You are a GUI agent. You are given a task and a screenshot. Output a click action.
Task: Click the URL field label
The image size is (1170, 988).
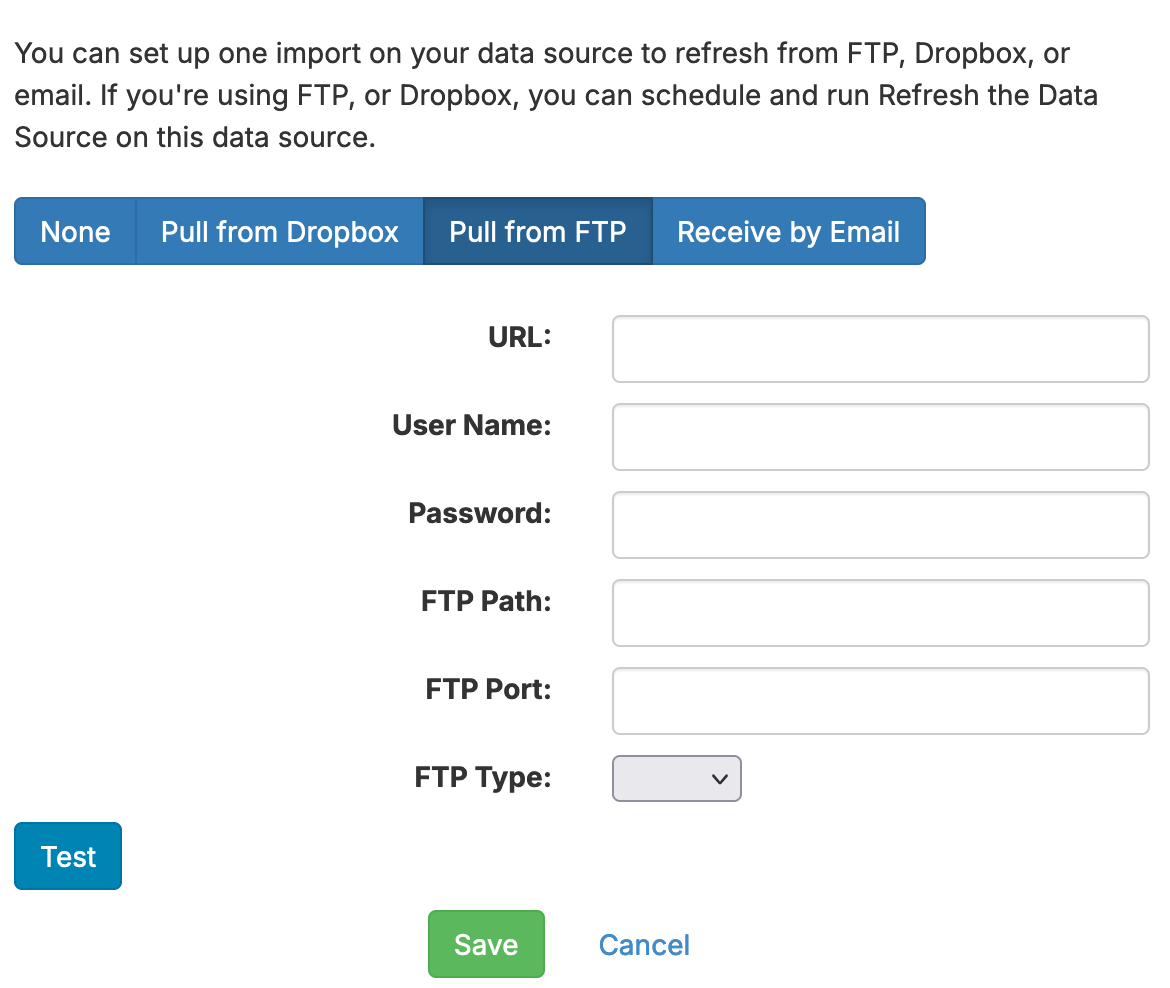point(520,338)
